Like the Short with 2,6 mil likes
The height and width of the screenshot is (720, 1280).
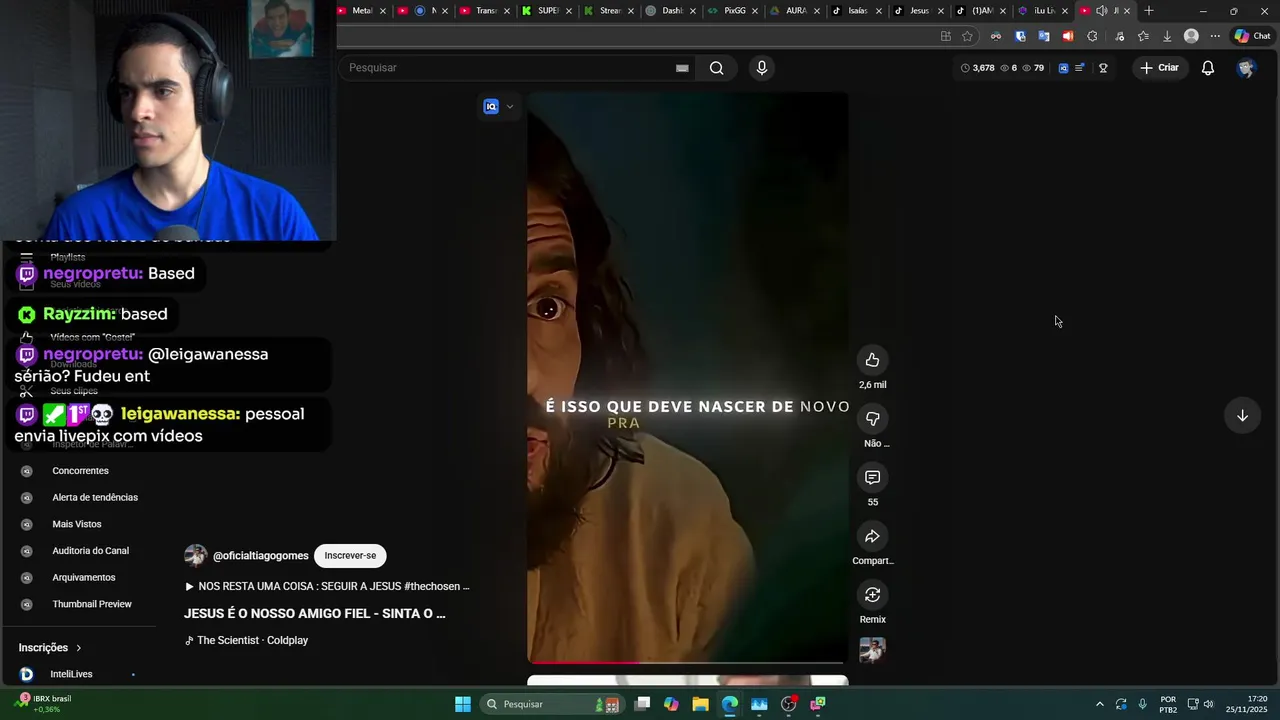coord(872,360)
